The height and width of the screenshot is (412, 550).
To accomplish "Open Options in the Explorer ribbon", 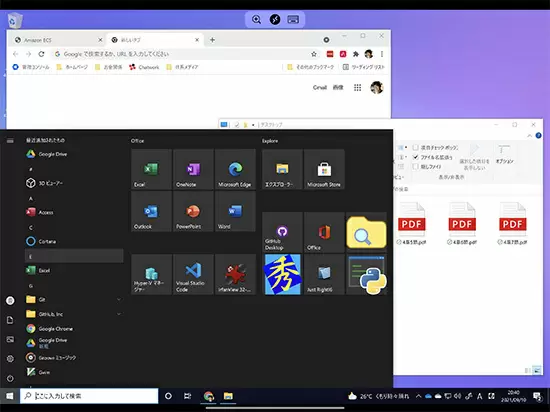I will click(504, 154).
